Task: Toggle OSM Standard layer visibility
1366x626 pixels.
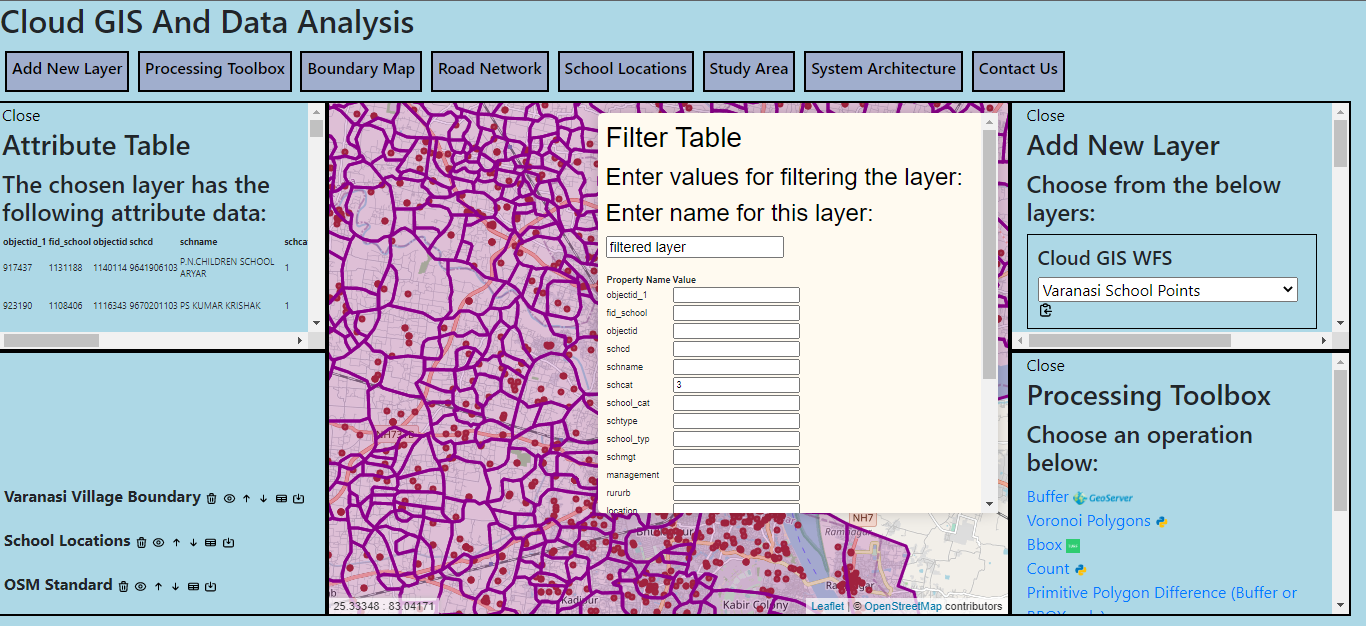Action: pos(141,586)
